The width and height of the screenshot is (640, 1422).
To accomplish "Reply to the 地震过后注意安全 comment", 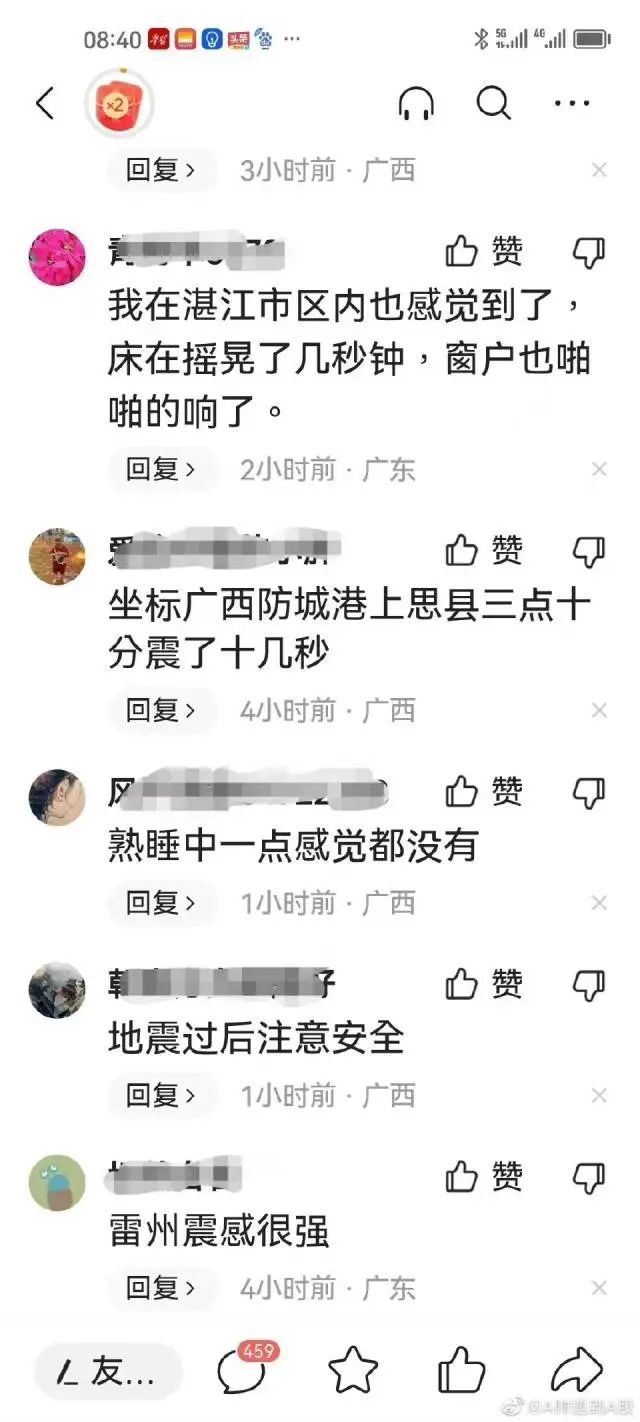I will (162, 1096).
